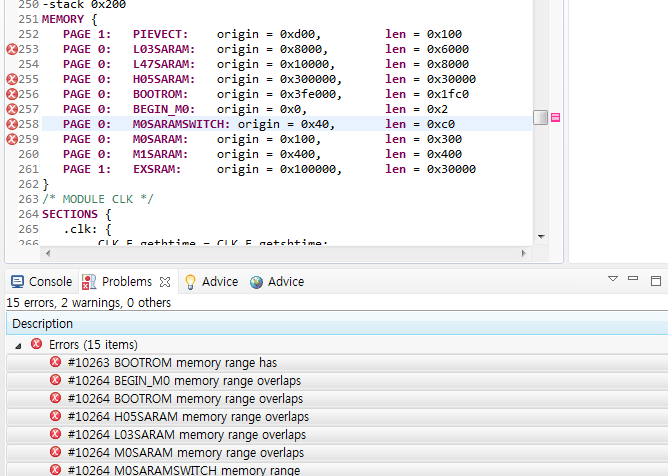668x476 pixels.
Task: Click the error marker on line 259
Action: pos(12,139)
